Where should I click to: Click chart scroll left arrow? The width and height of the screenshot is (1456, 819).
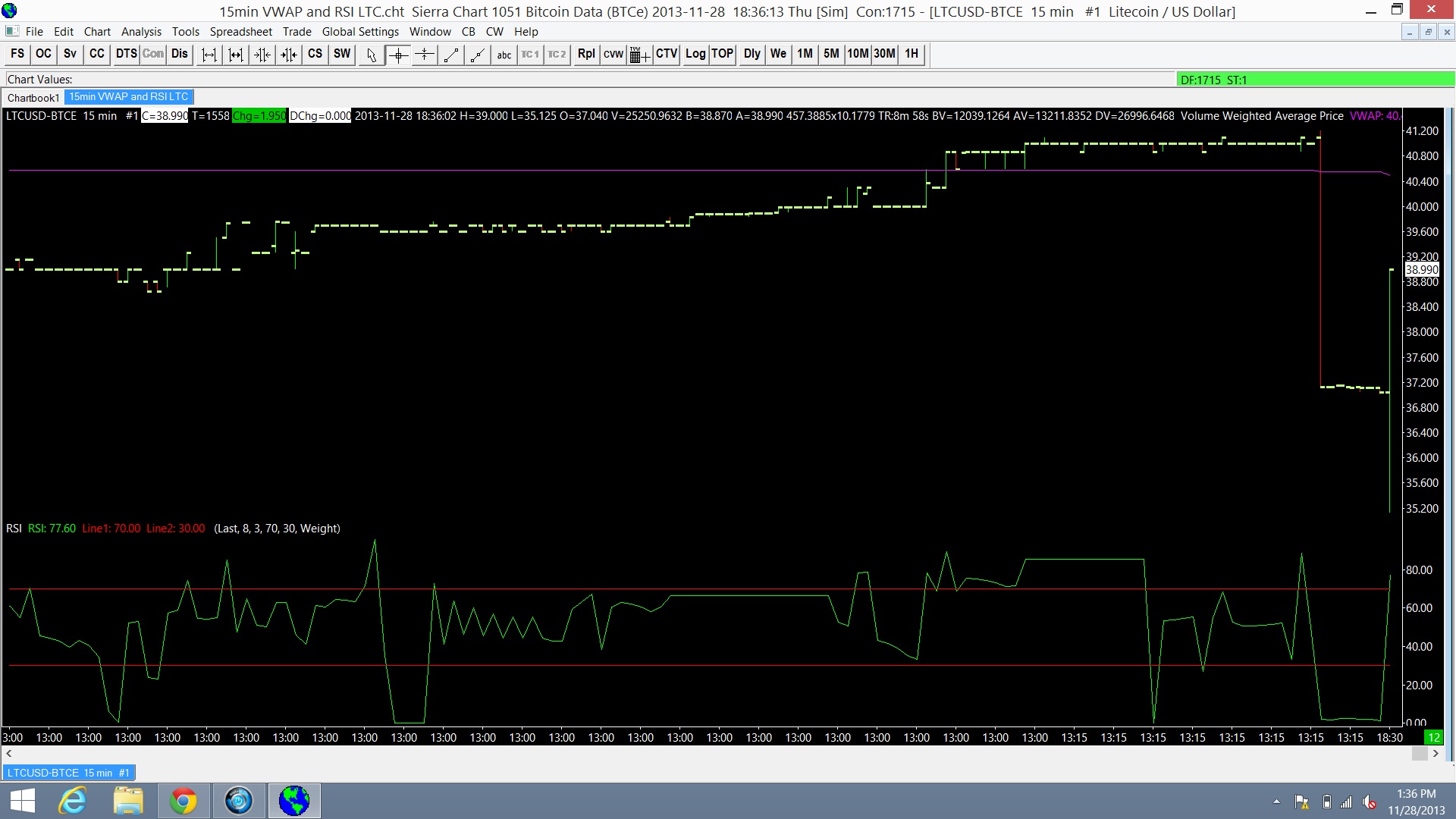coord(9,754)
